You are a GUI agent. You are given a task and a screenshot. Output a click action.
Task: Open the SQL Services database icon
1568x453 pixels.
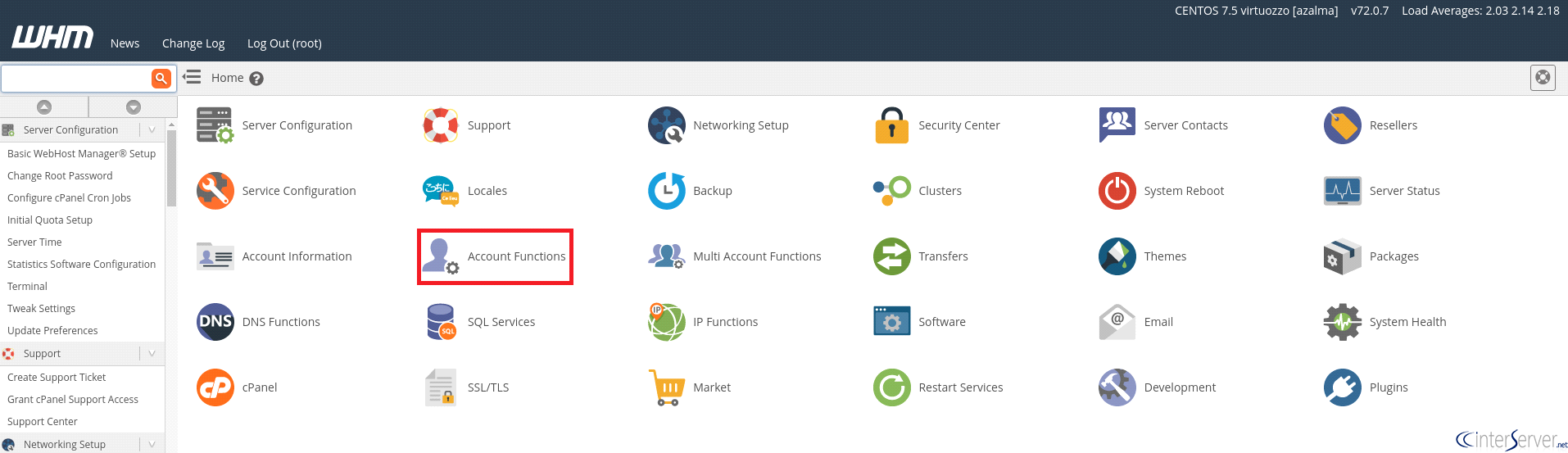[x=441, y=322]
